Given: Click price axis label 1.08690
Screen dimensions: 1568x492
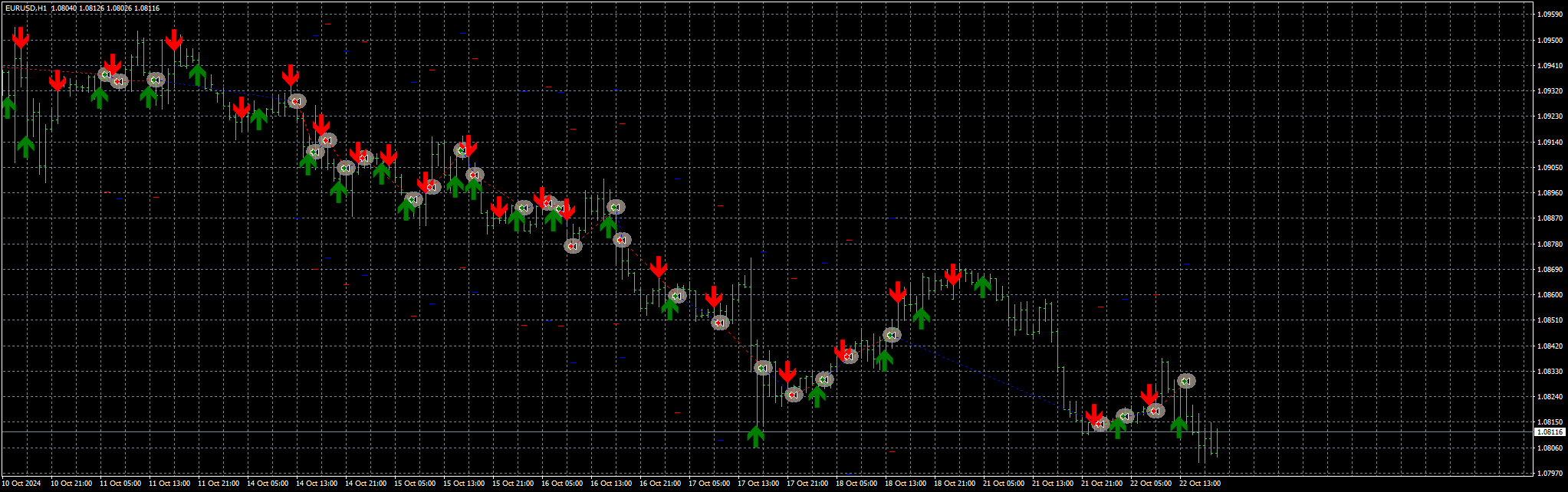Looking at the screenshot, I should (x=1550, y=269).
